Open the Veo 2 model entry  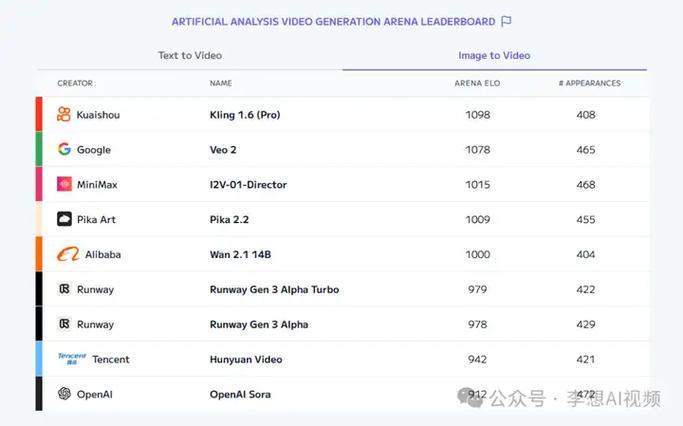[x=224, y=150]
